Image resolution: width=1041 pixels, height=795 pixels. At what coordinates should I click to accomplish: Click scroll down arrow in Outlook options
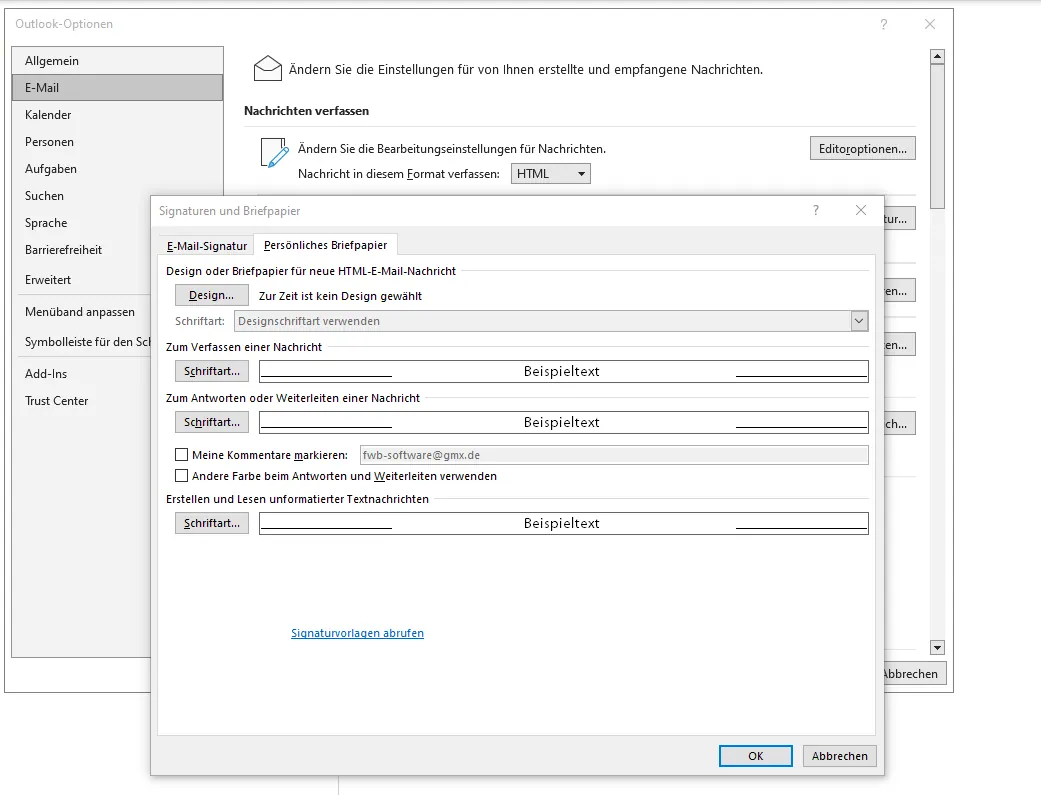(937, 648)
